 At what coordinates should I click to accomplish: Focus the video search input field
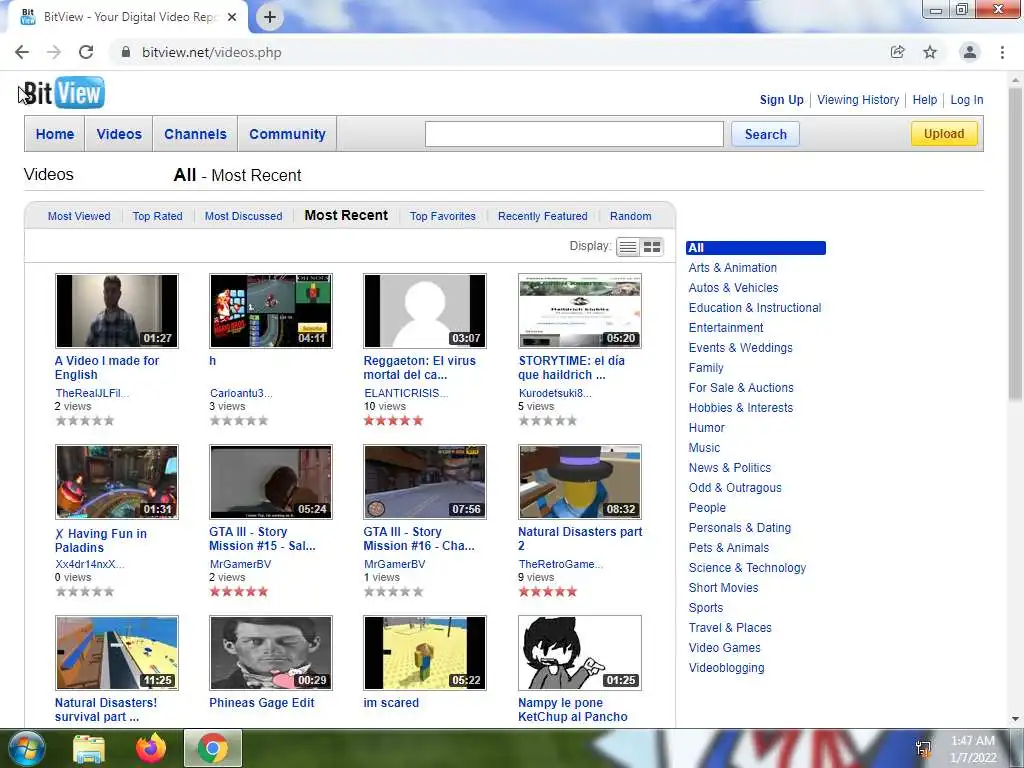(574, 134)
